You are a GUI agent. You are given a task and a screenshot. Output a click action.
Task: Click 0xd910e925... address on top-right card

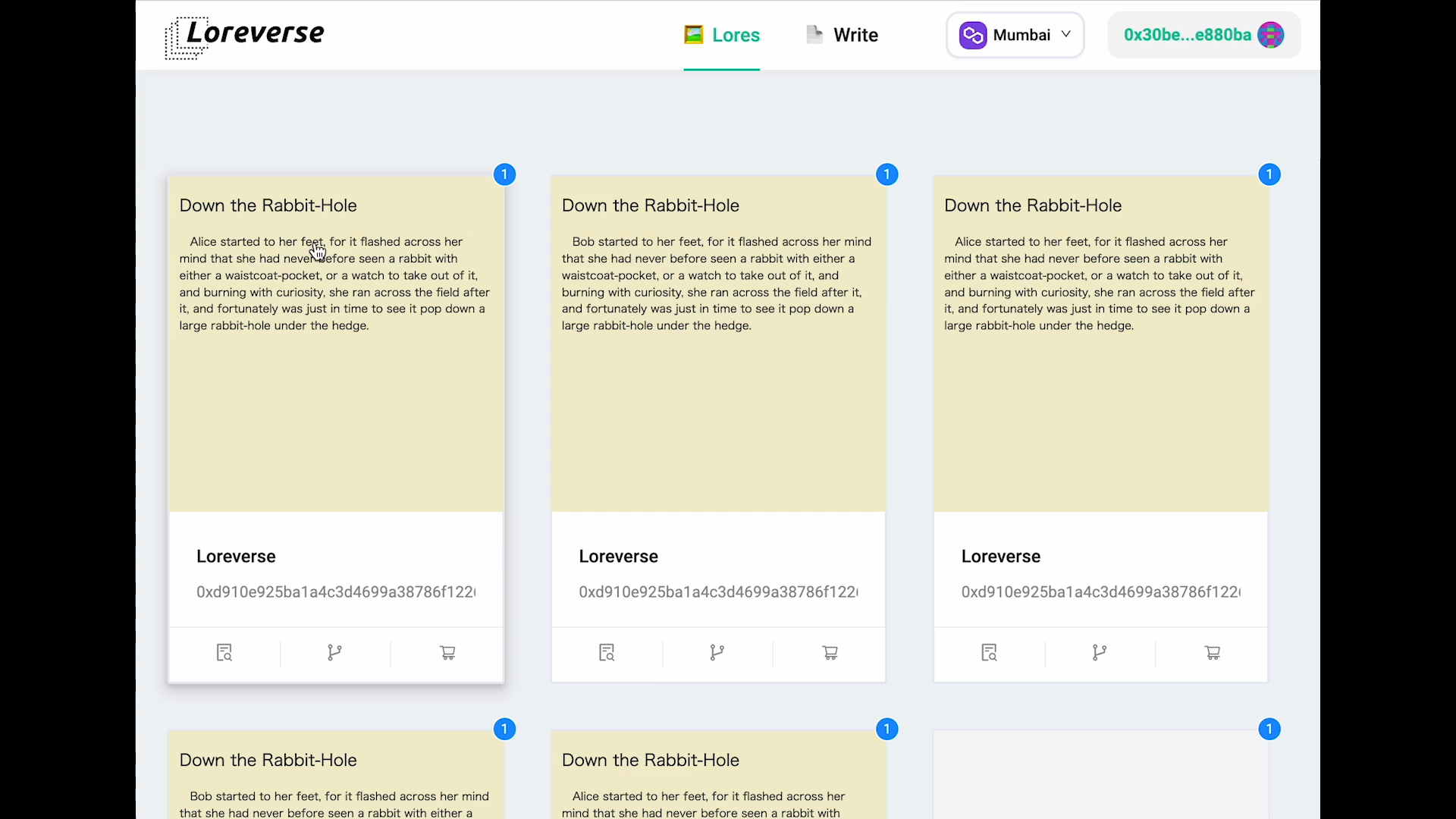(x=1101, y=592)
